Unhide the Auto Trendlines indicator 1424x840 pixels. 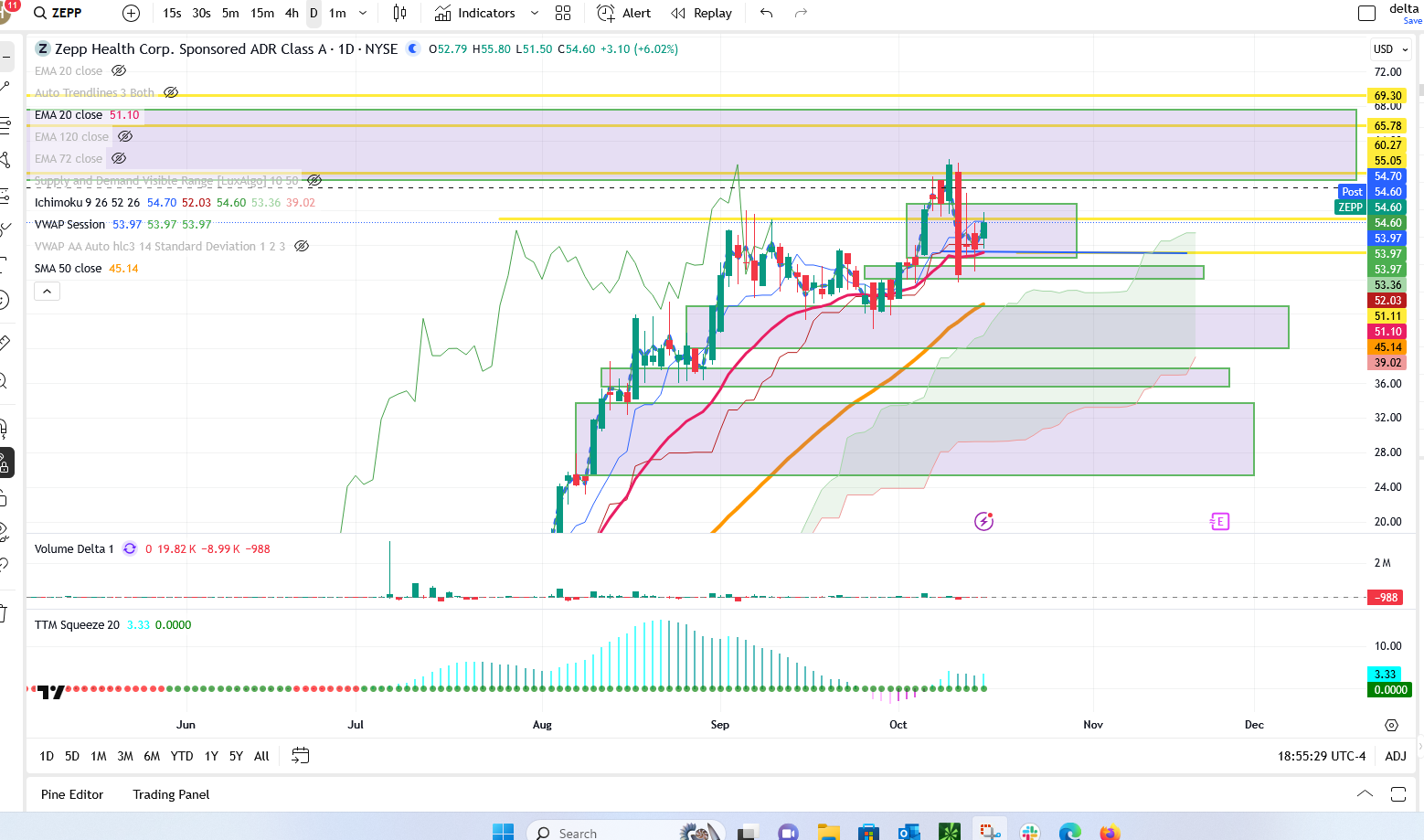[171, 92]
